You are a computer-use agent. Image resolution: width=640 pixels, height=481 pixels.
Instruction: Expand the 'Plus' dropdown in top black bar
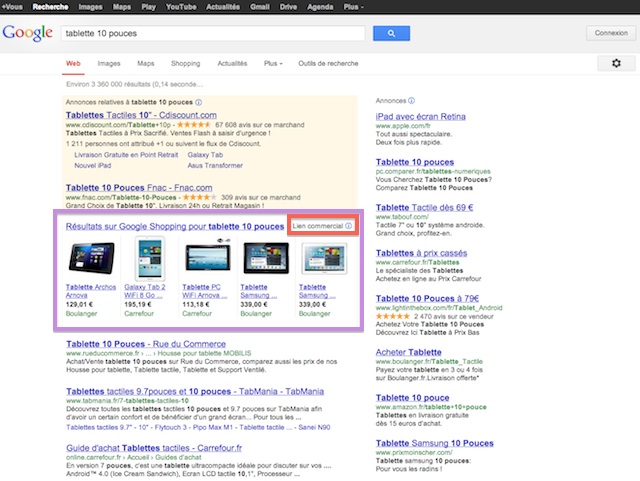353,7
